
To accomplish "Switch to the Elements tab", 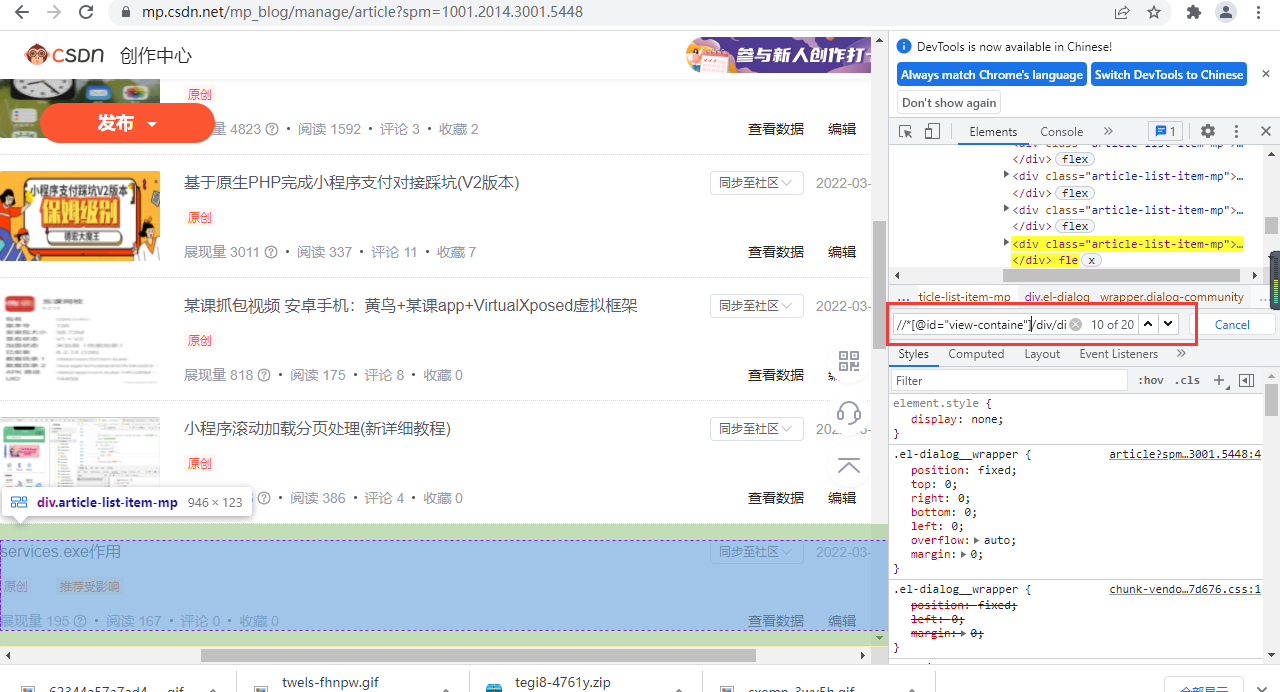I will pos(993,131).
